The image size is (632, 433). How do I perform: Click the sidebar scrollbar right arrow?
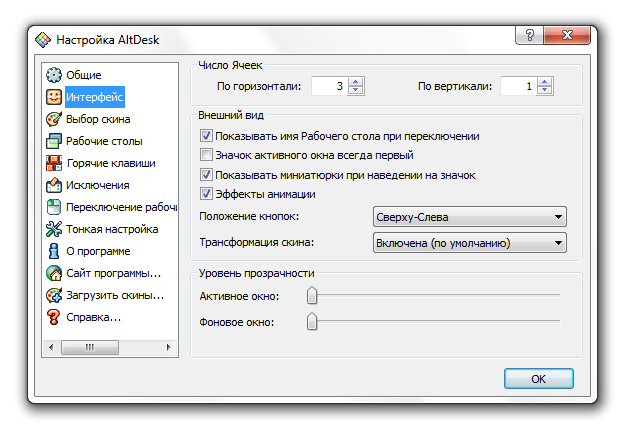(168, 347)
